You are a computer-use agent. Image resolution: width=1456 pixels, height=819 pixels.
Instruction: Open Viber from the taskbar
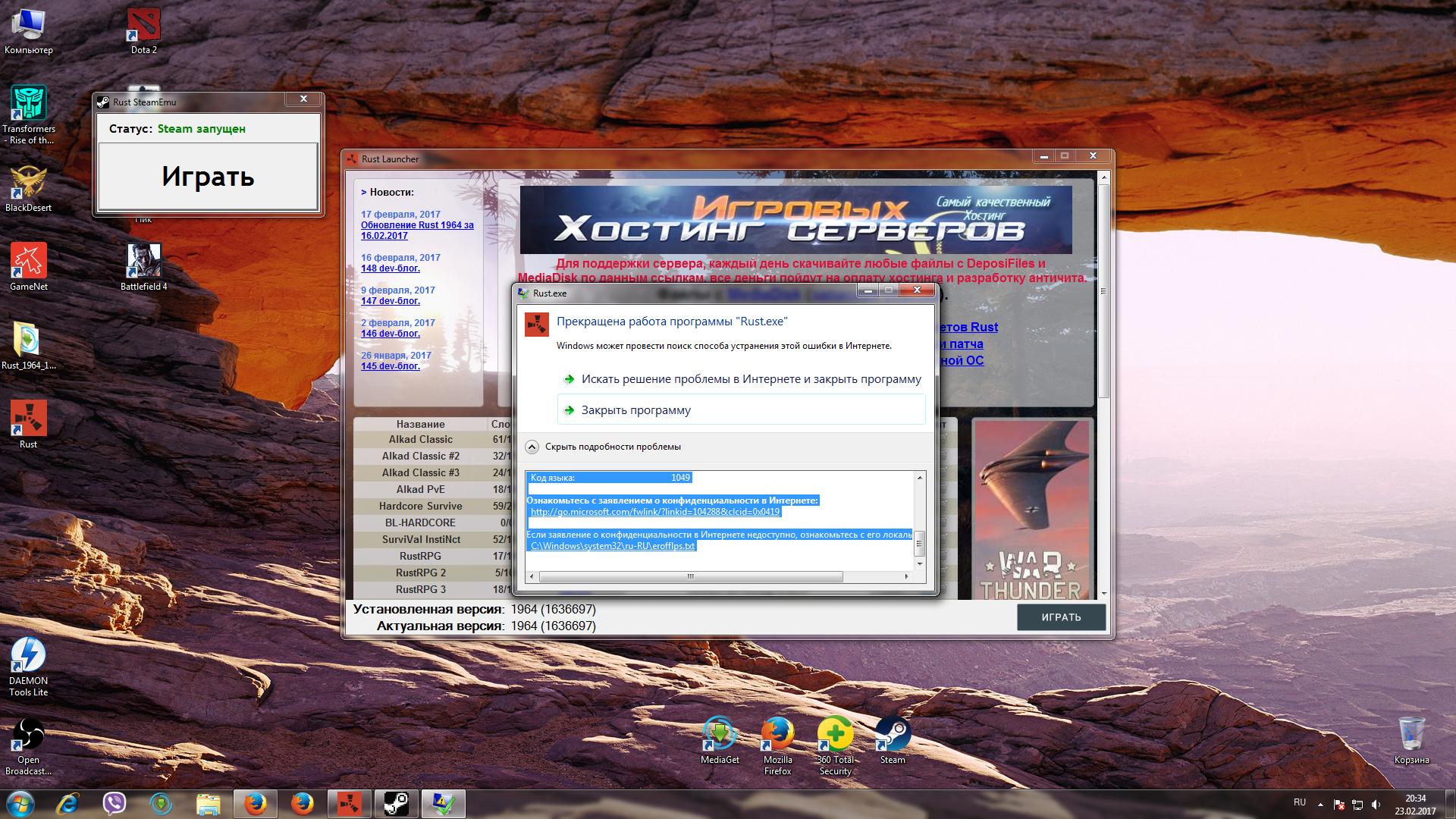point(115,804)
